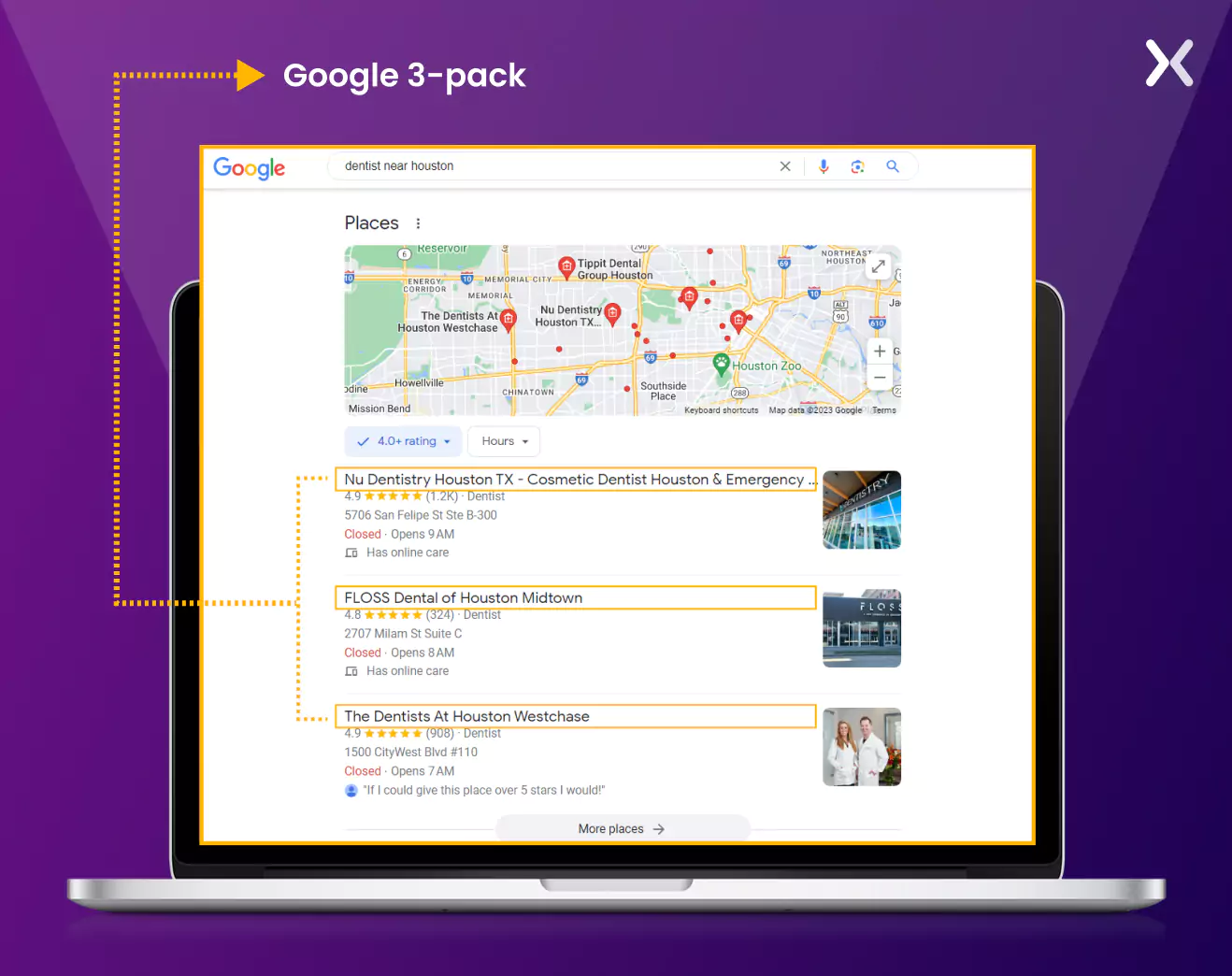The height and width of the screenshot is (976, 1232).
Task: Open Google Lens image search
Action: point(857,166)
